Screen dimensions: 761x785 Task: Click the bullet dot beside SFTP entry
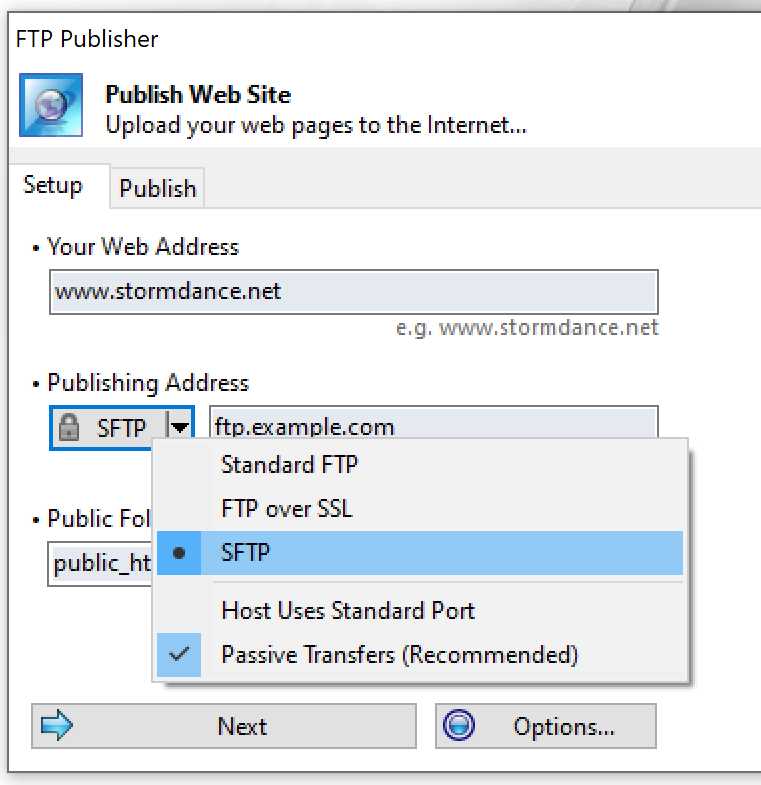tap(179, 553)
